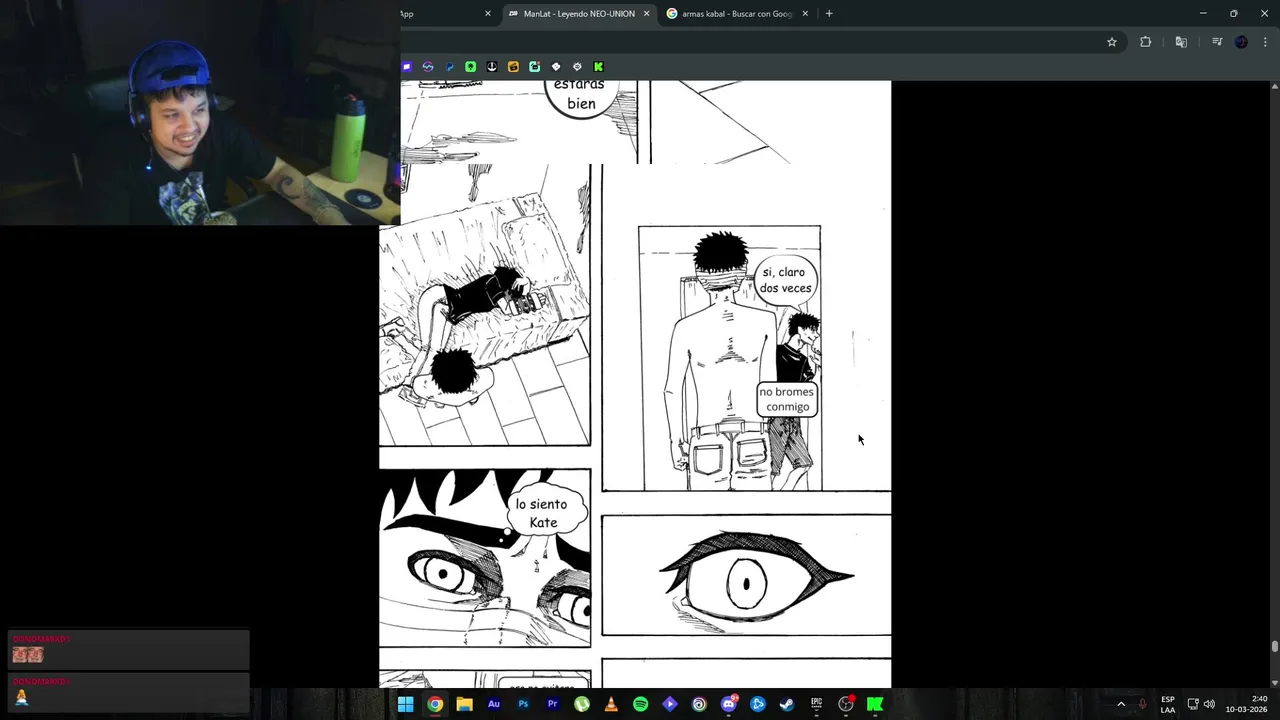
Task: Open the white diamond bookmark icon
Action: pyautogui.click(x=556, y=67)
